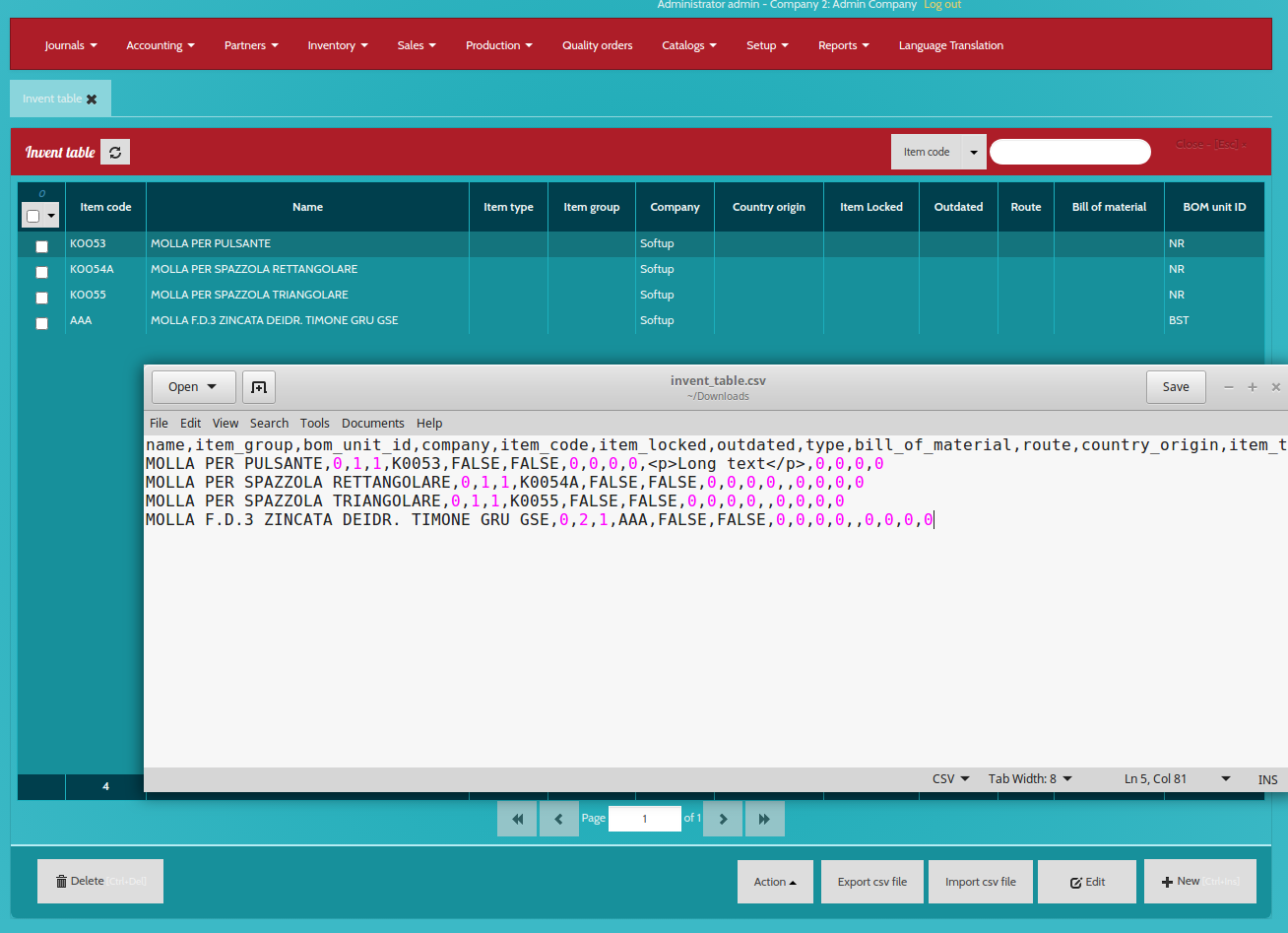Screen dimensions: 1288x933
Task: Refresh the Invent table list
Action: 115,152
